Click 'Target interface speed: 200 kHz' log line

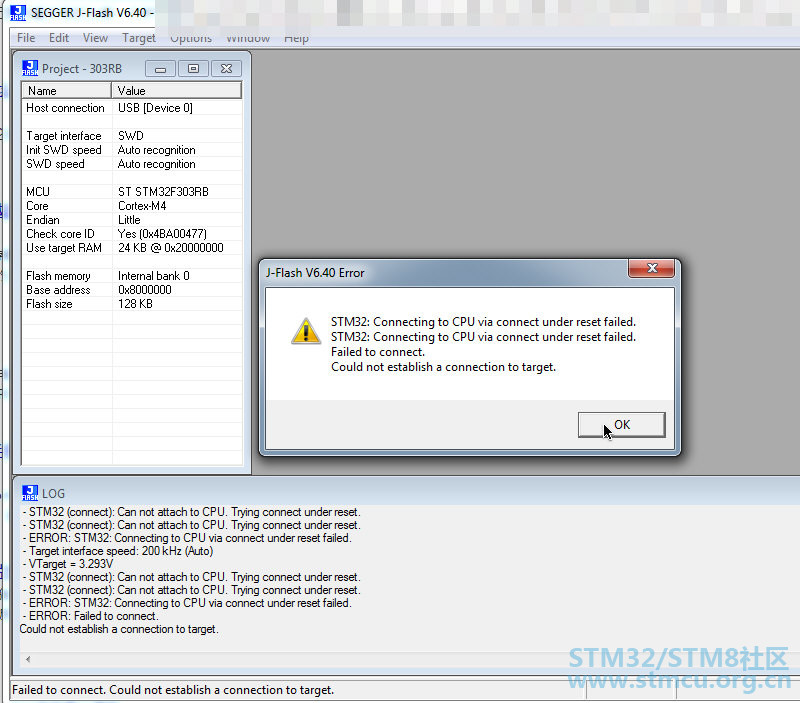(118, 551)
